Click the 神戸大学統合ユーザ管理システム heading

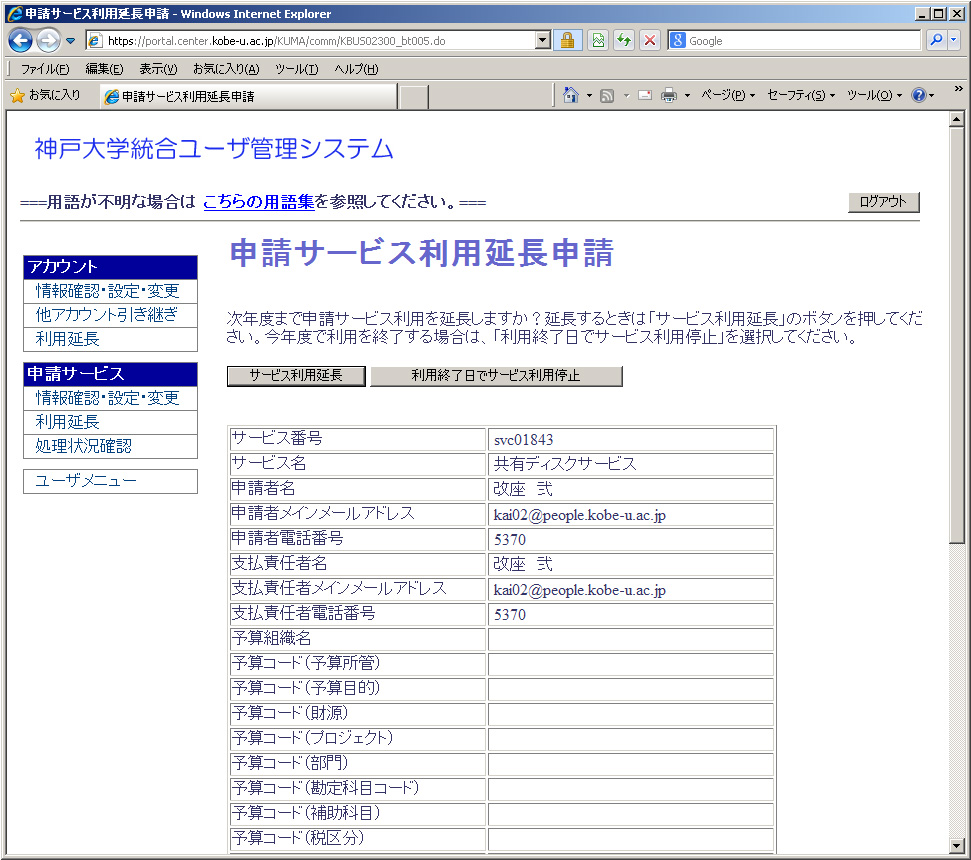tap(214, 149)
